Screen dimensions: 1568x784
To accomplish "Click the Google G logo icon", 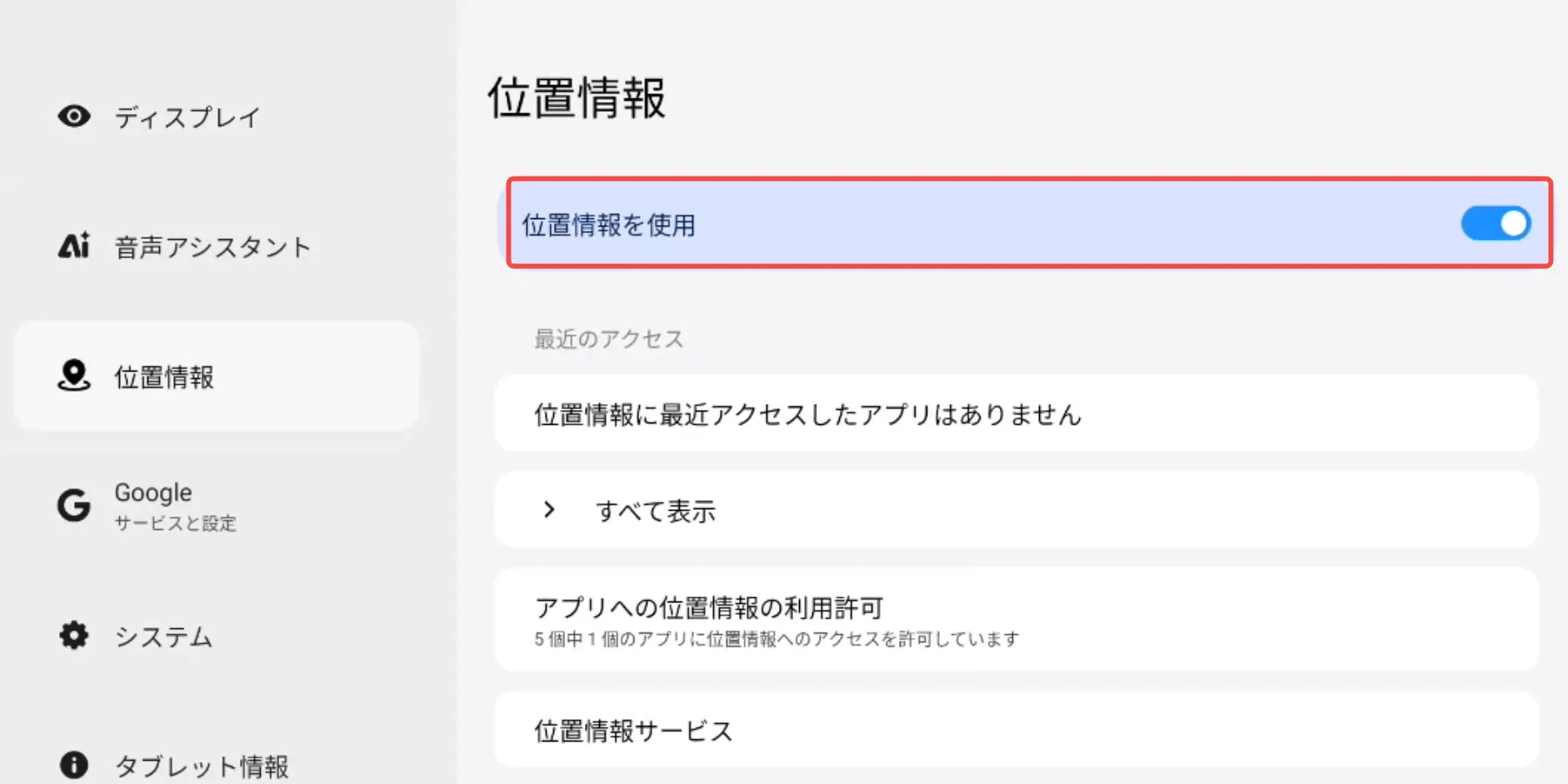I will [74, 505].
